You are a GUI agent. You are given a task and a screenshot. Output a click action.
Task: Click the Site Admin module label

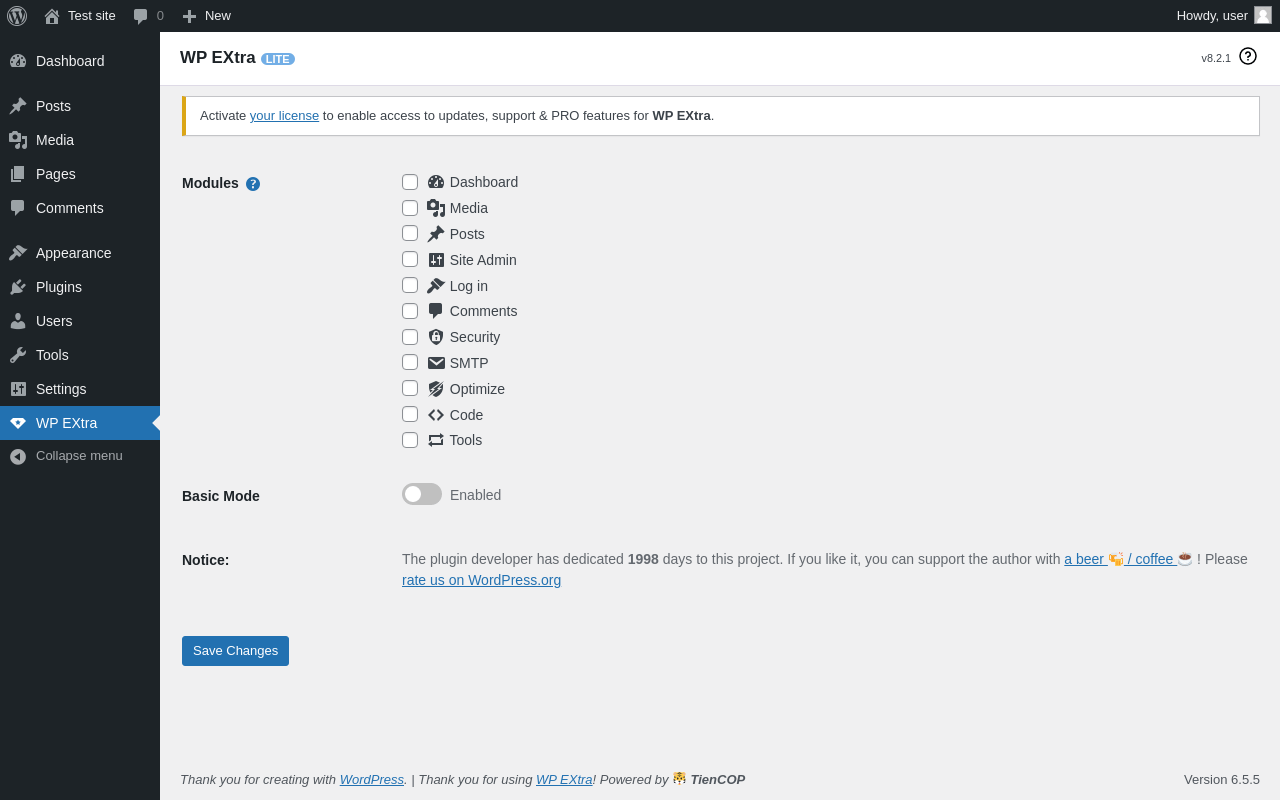pyautogui.click(x=483, y=260)
